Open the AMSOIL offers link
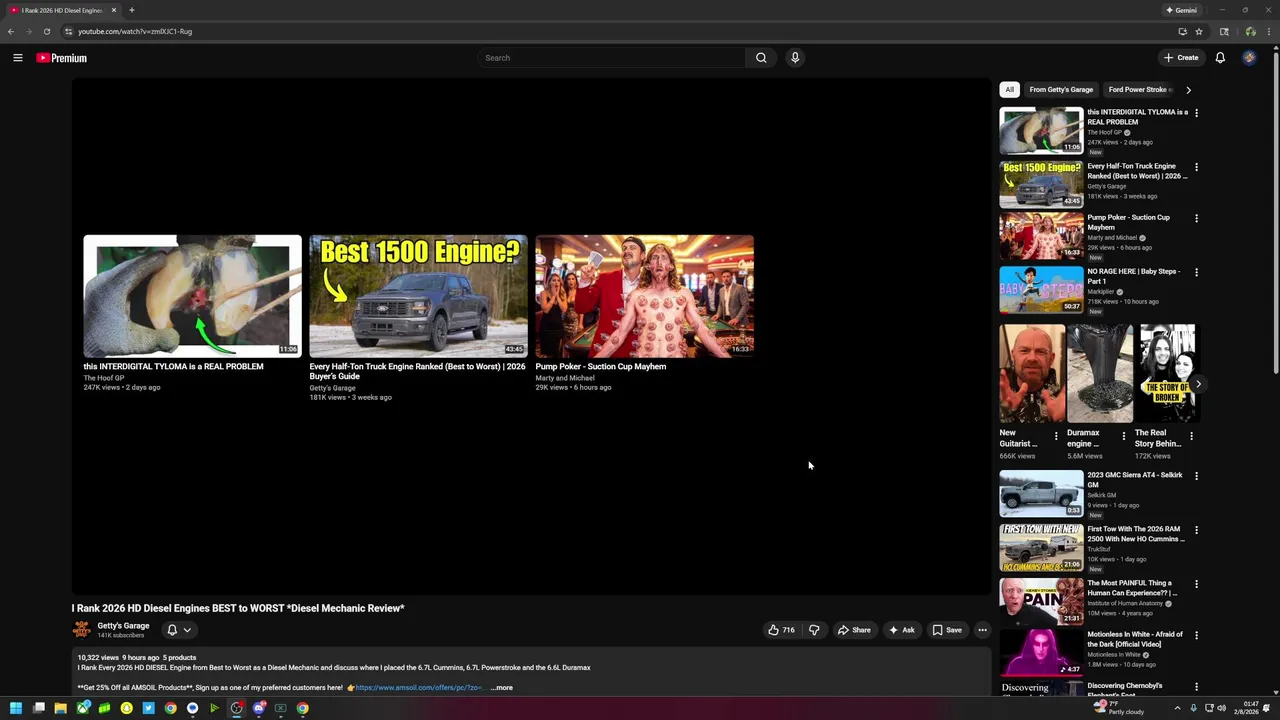 tap(419, 688)
